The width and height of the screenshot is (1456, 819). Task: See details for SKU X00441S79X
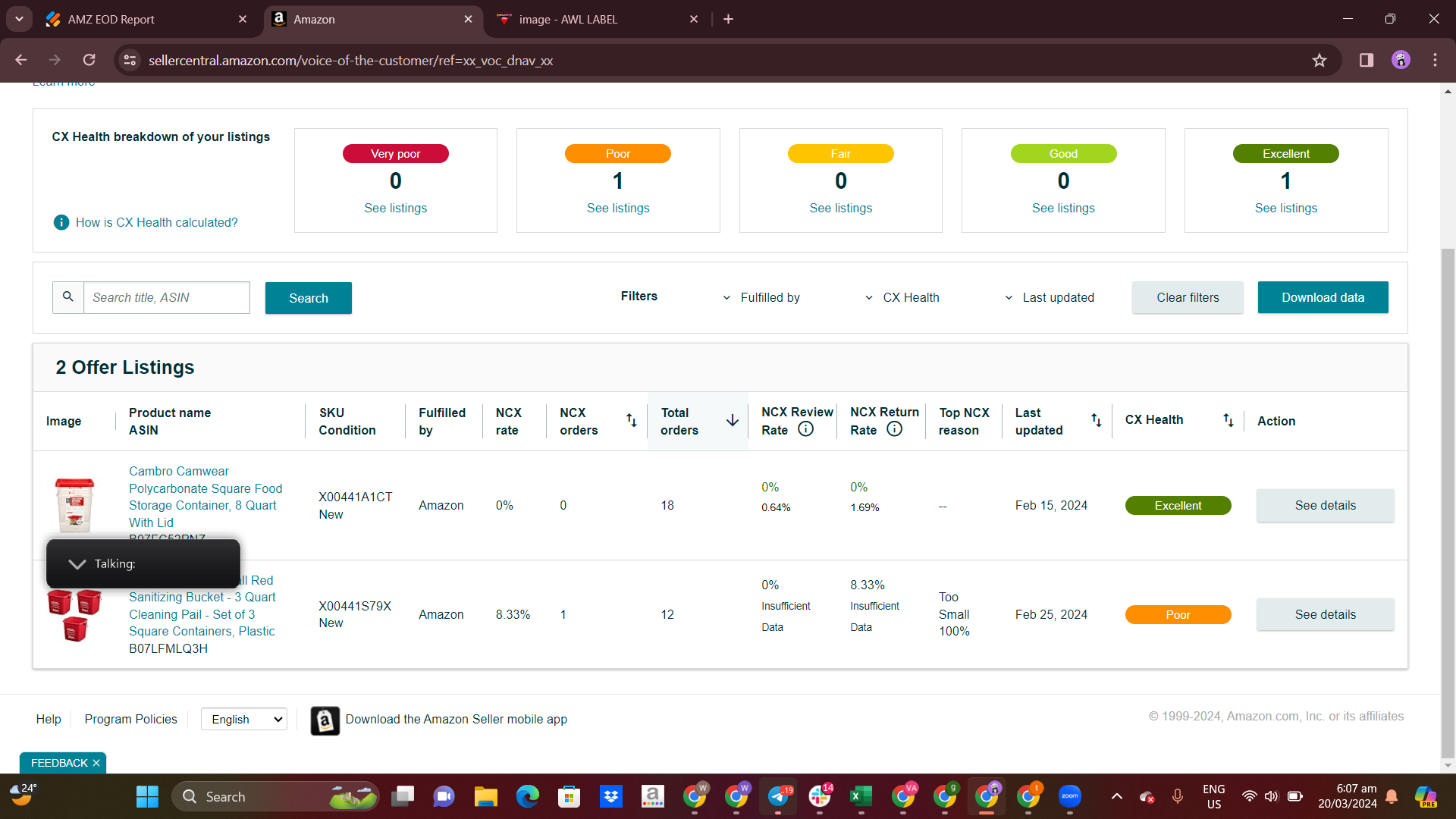(1325, 615)
